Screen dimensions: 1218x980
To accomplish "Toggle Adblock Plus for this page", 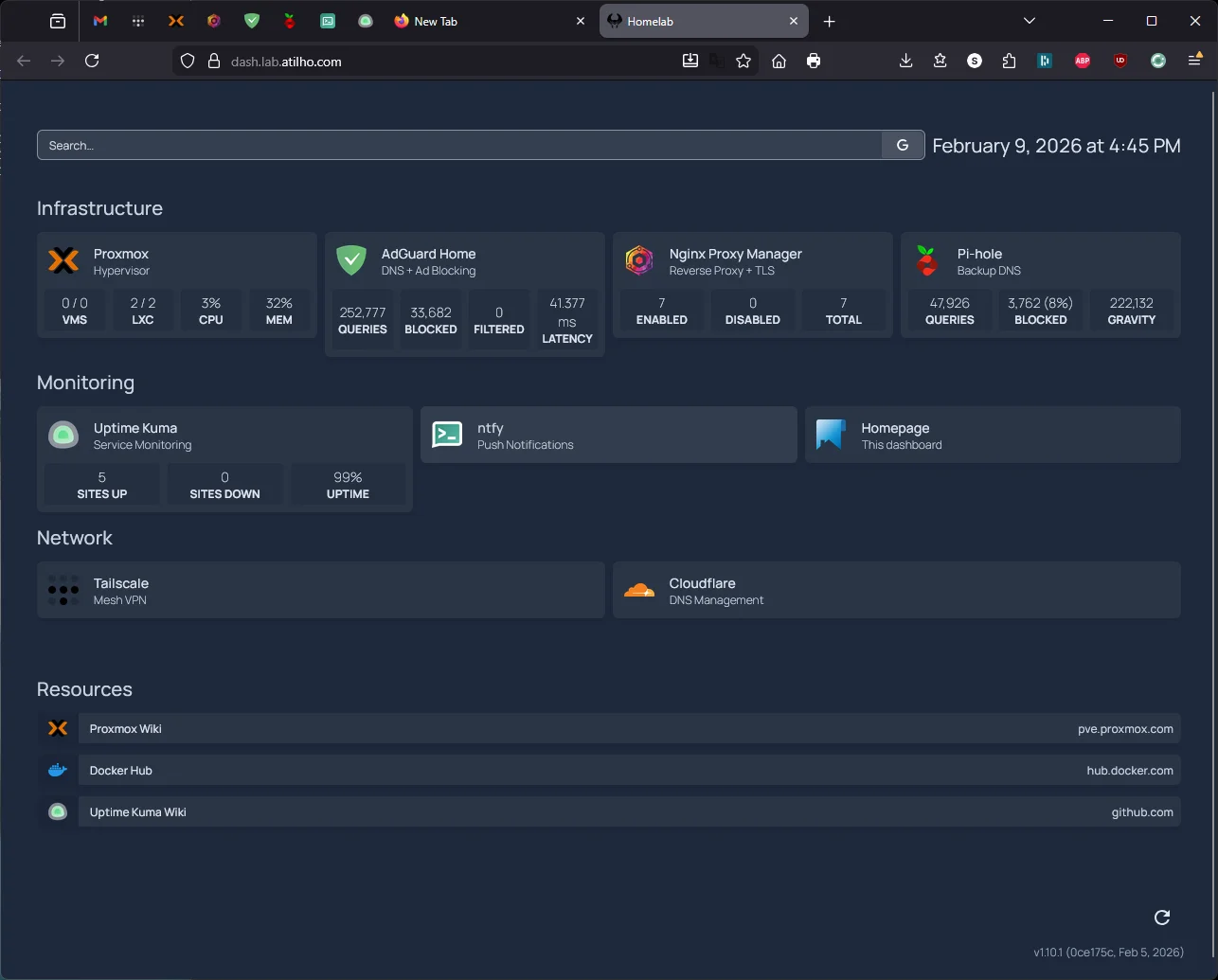I will point(1083,61).
